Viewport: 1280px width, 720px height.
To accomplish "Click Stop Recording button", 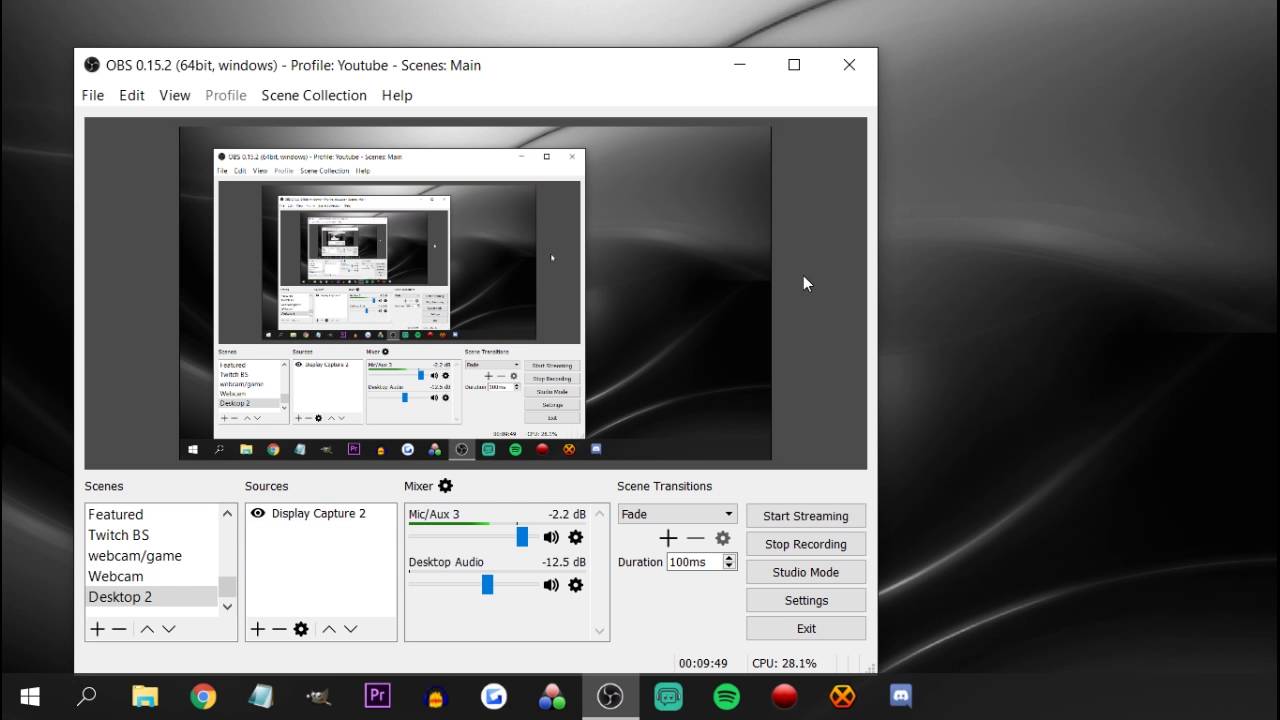I will tap(806, 544).
